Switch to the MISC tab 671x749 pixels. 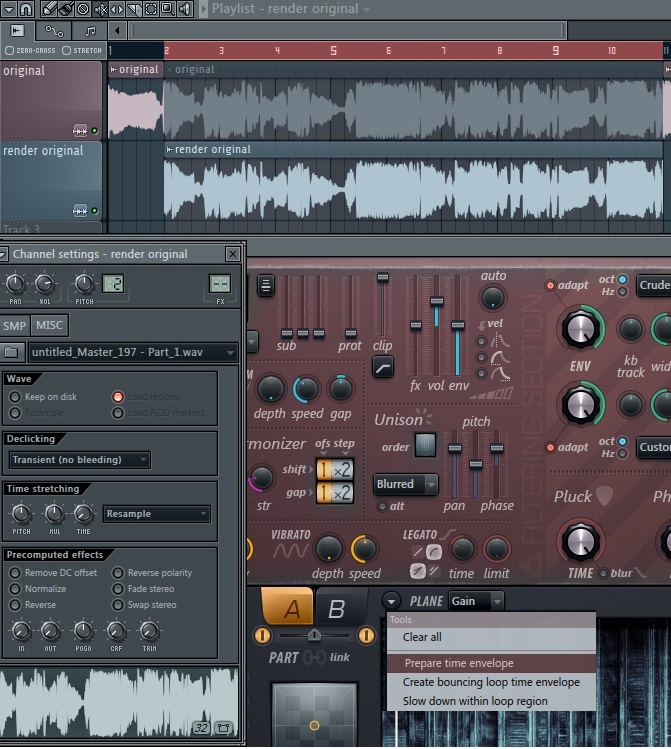48,326
